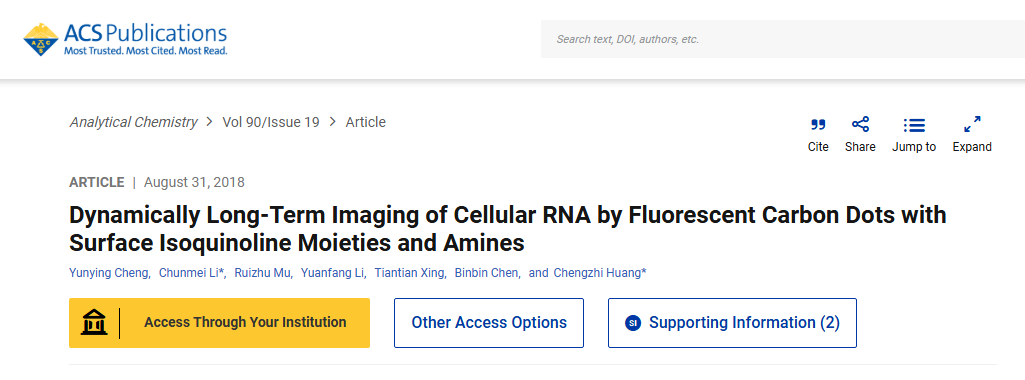Click in the search text field
The height and width of the screenshot is (380, 1025).
coord(782,39)
